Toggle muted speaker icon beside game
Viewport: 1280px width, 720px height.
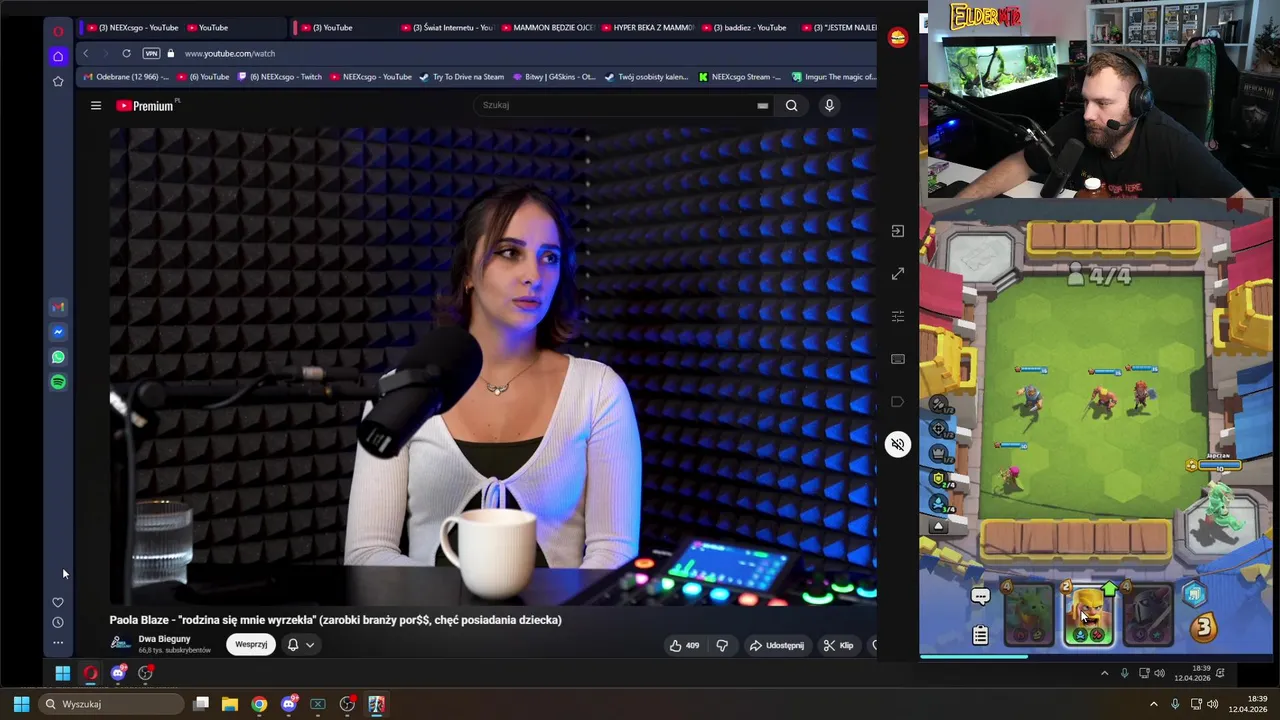click(x=898, y=444)
